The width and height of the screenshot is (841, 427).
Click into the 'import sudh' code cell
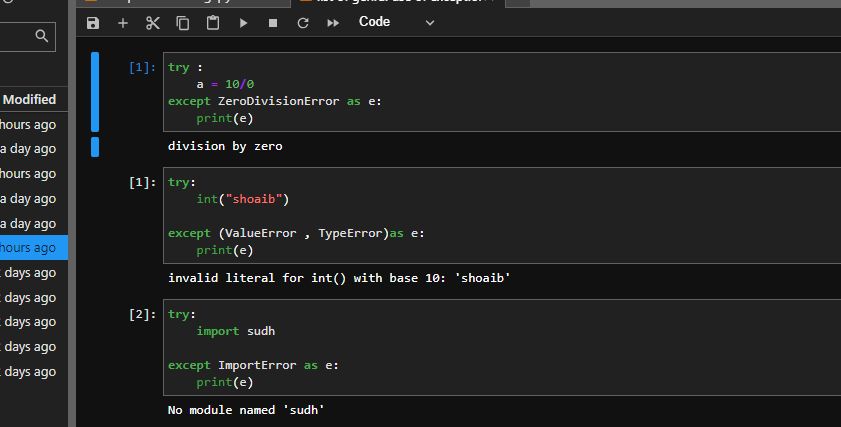pos(500,347)
